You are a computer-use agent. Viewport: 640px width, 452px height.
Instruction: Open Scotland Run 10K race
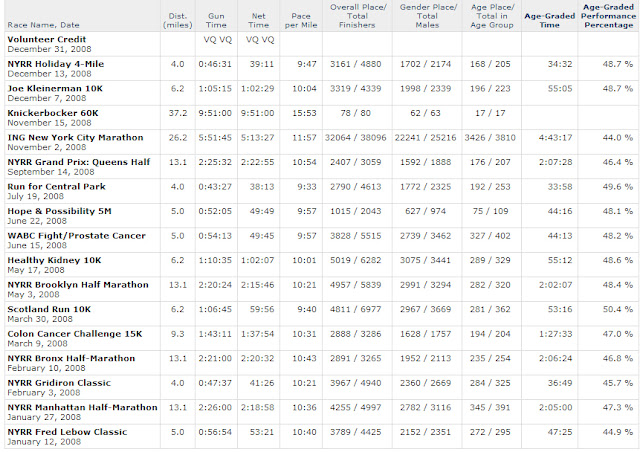click(x=49, y=309)
